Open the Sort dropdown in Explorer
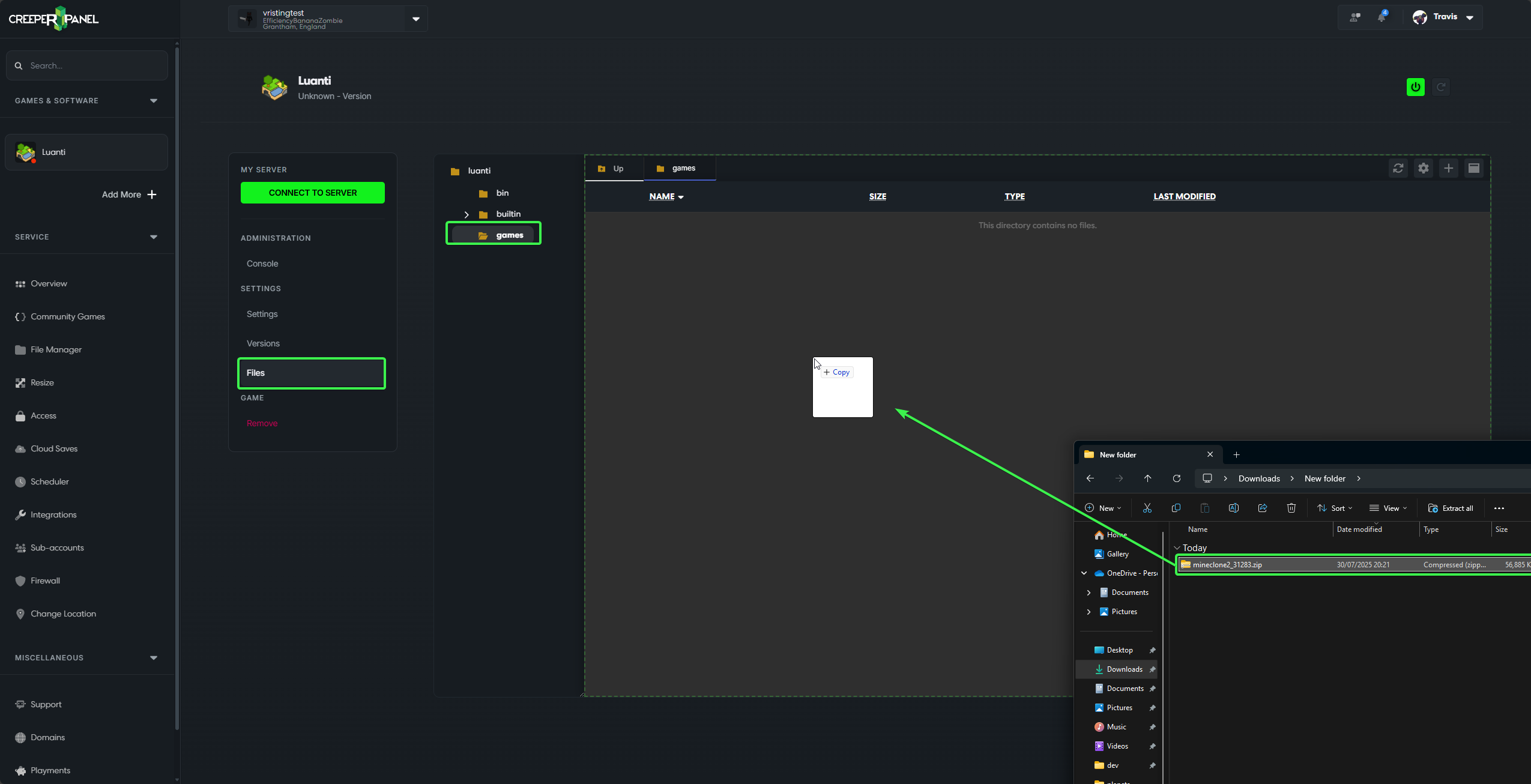This screenshot has height=784, width=1531. click(1335, 508)
